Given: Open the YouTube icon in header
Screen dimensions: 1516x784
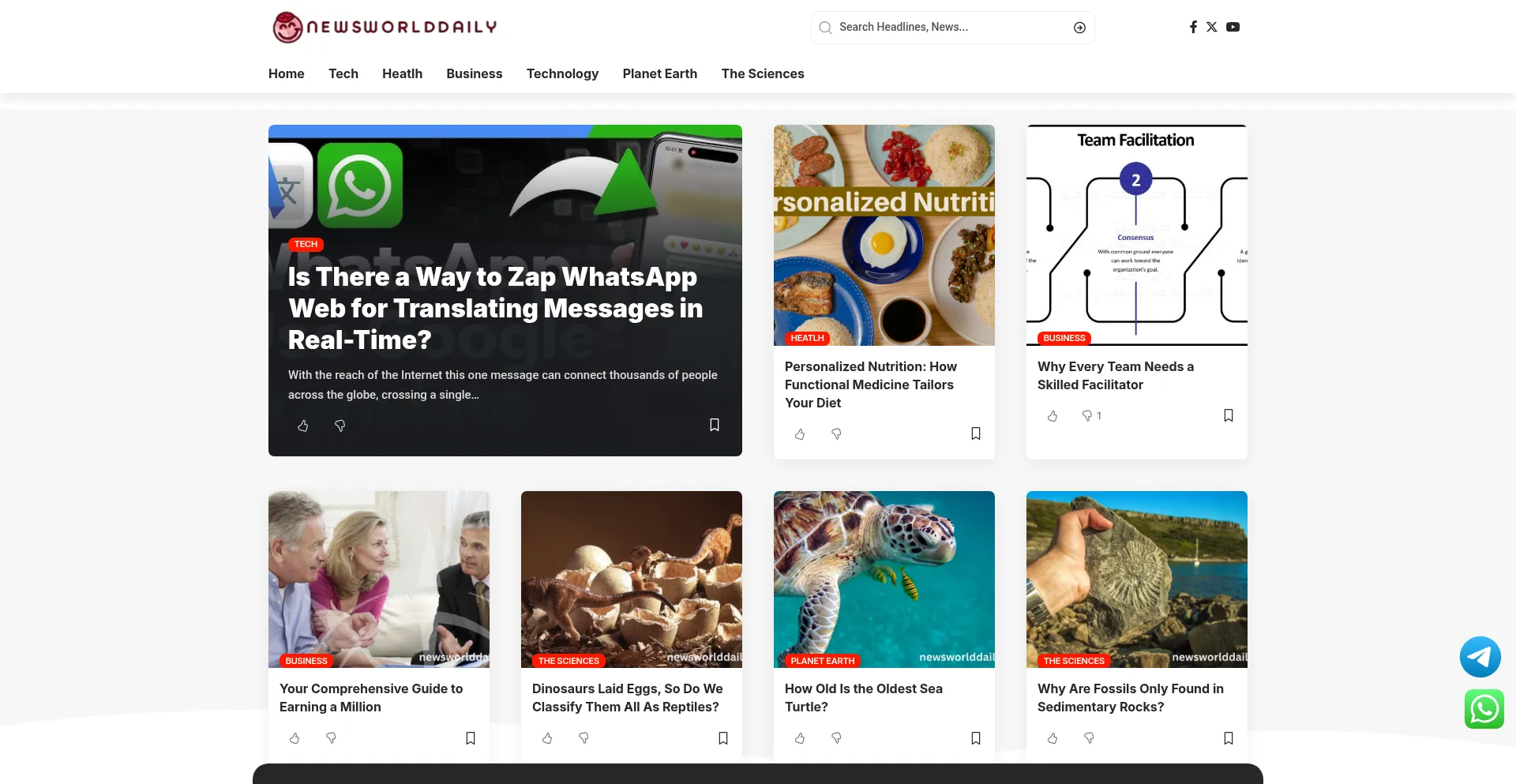Looking at the screenshot, I should click(x=1233, y=27).
